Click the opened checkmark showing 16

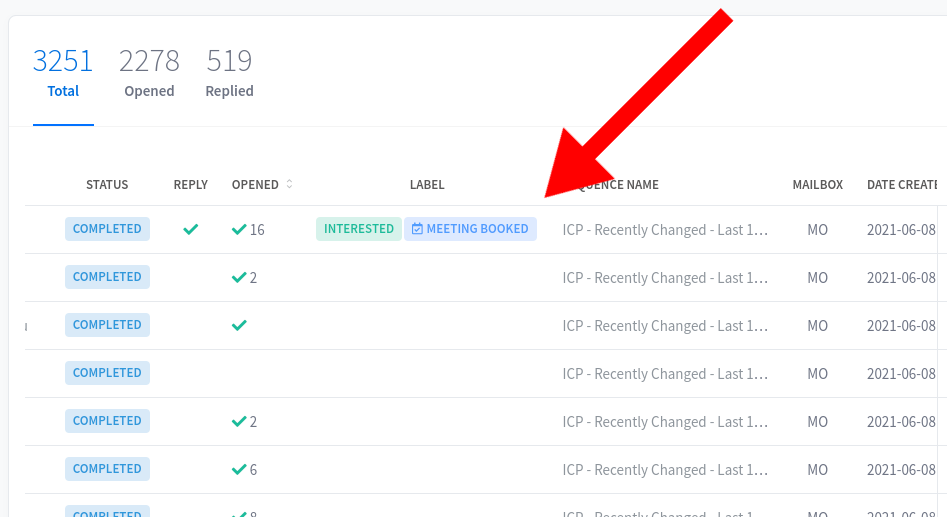(x=239, y=230)
